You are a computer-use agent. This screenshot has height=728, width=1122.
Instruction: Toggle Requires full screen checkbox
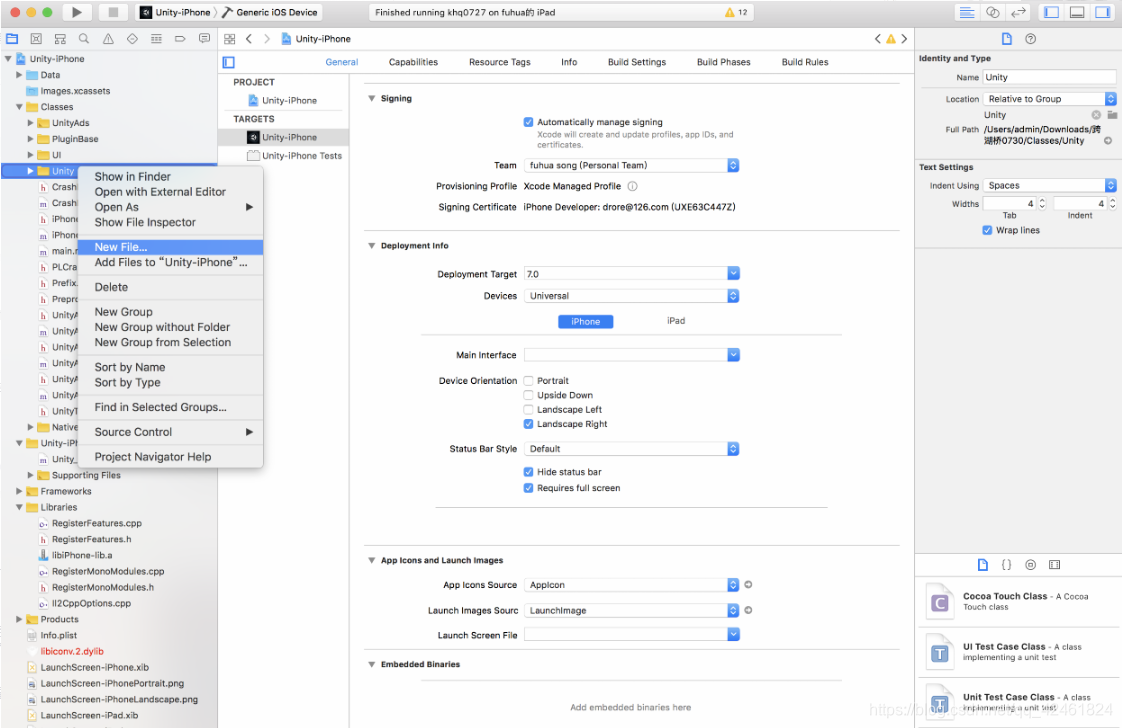click(528, 488)
